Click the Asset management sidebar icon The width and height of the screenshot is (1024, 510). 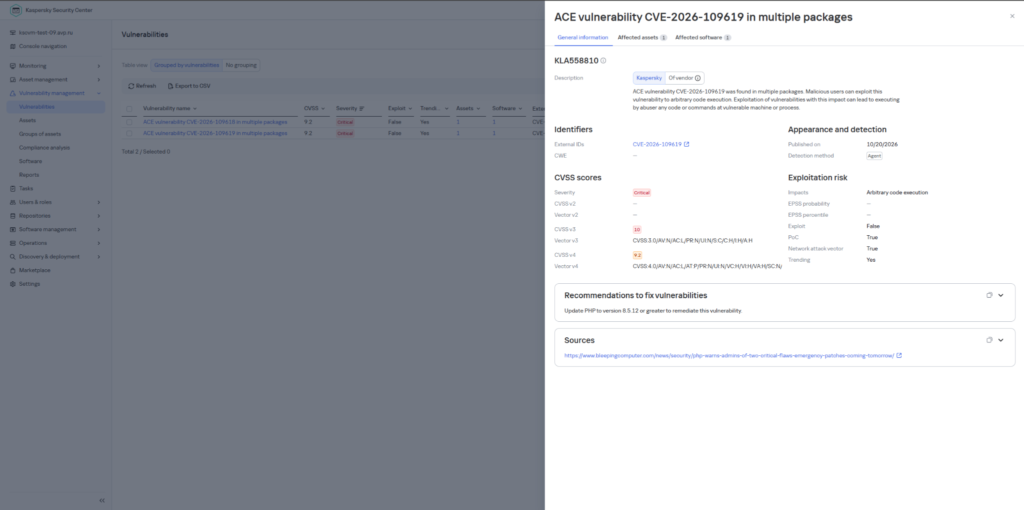(x=13, y=80)
